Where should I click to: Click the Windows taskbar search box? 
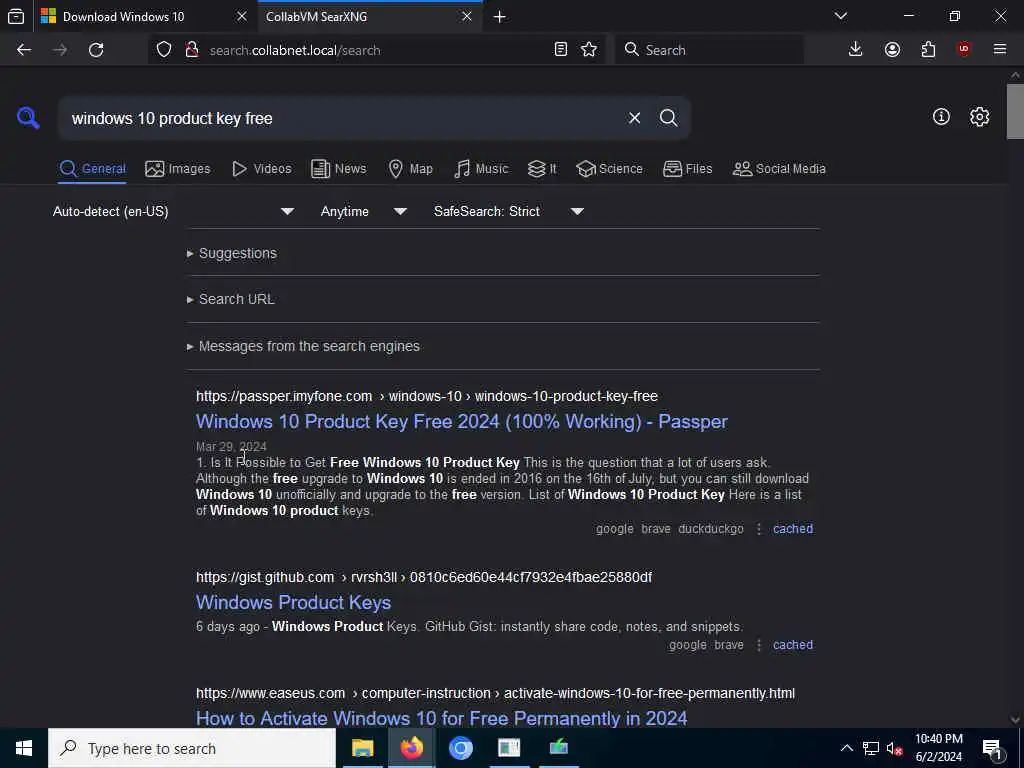tap(192, 748)
